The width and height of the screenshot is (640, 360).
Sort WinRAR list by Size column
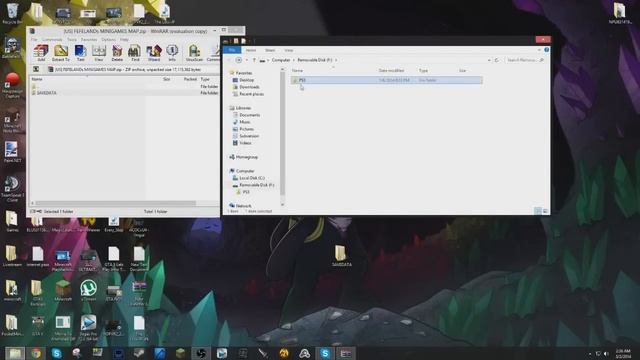167,79
